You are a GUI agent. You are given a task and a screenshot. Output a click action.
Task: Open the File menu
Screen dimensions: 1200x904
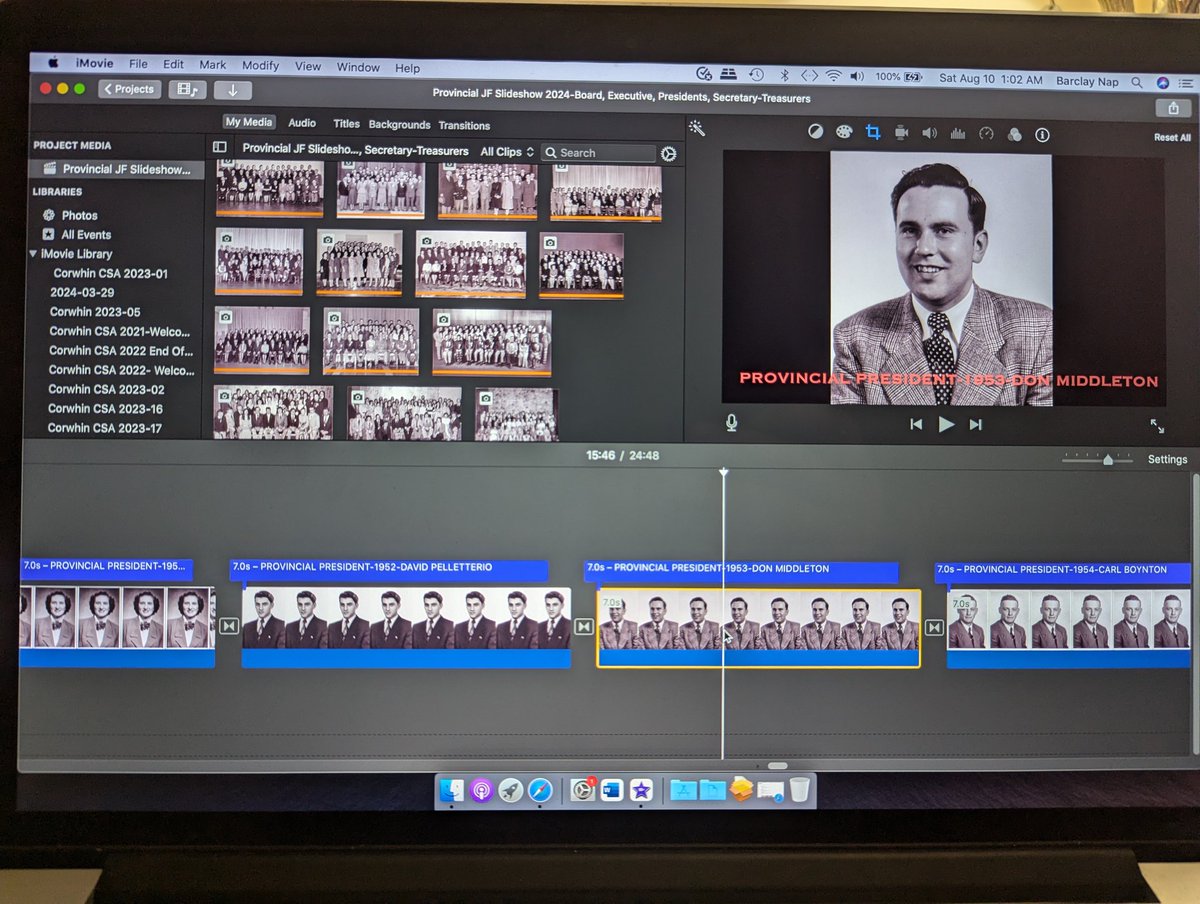coord(138,65)
